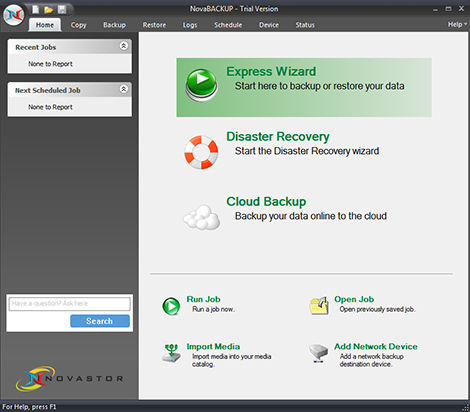
Task: Click the Import Media link
Action: point(213,346)
